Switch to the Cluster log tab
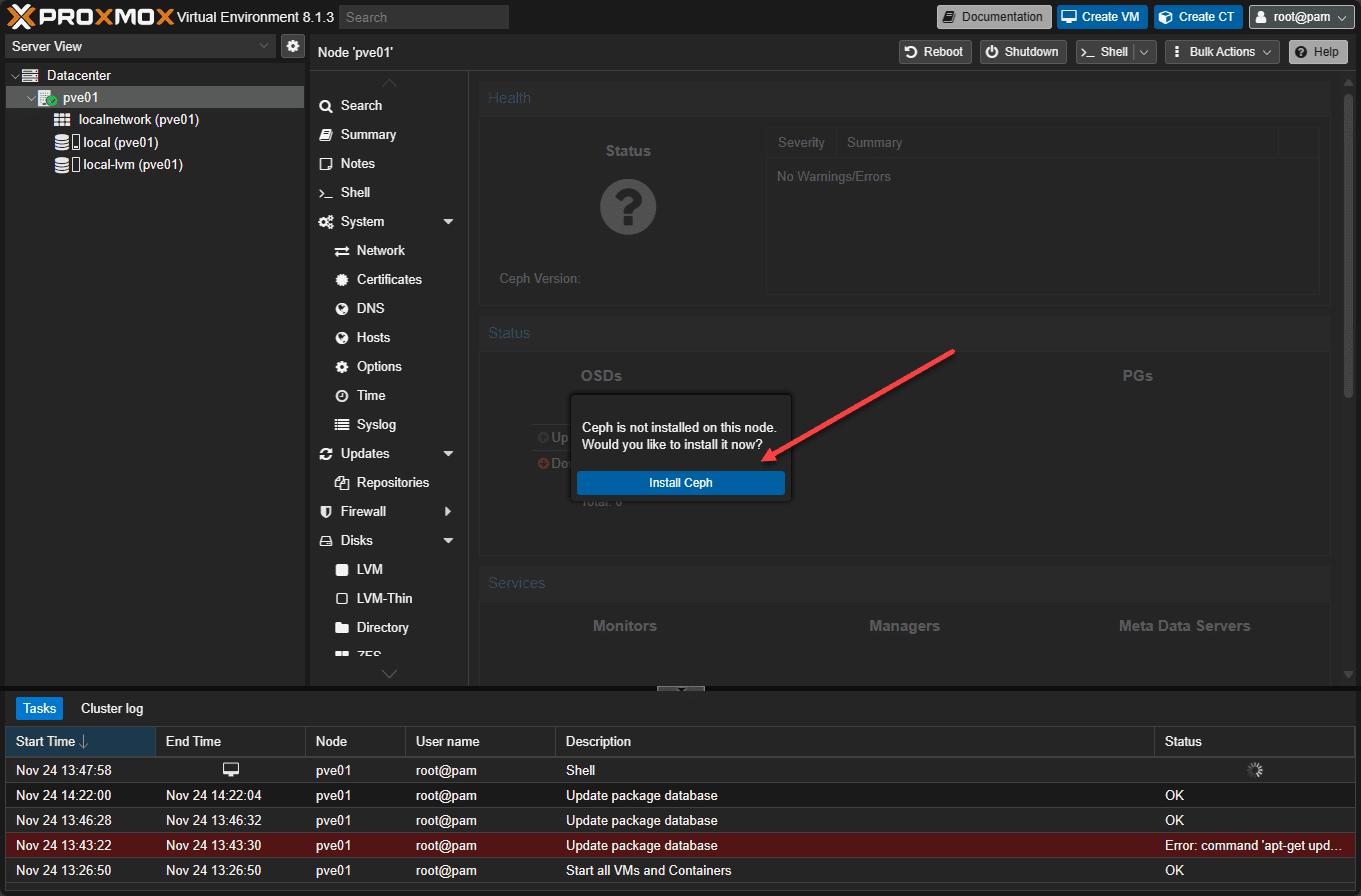1361x896 pixels. pyautogui.click(x=112, y=708)
